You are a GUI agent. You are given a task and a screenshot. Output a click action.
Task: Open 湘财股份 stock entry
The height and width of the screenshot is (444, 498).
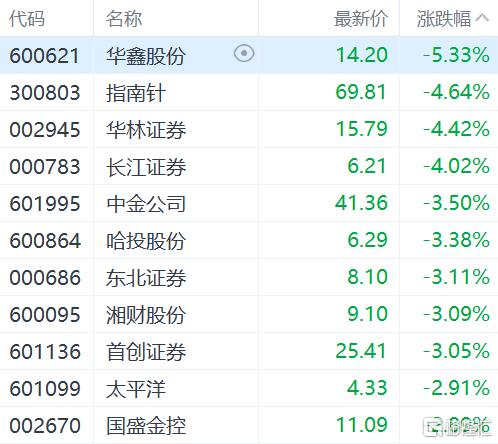pyautogui.click(x=146, y=315)
